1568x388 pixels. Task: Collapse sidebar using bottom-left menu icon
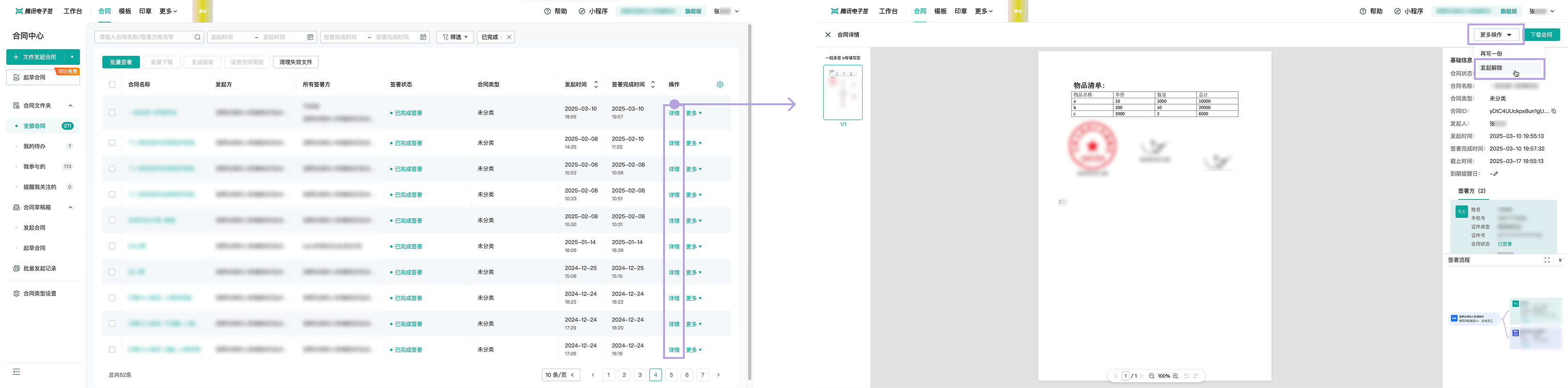click(16, 372)
